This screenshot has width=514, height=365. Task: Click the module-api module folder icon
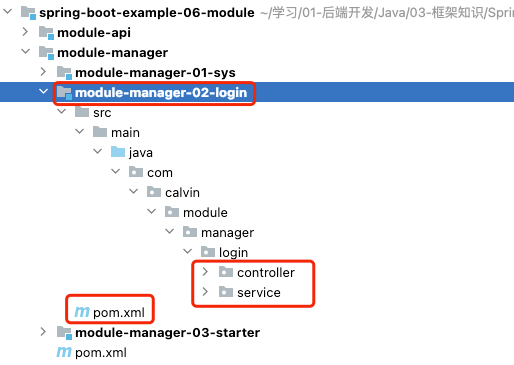[x=46, y=33]
